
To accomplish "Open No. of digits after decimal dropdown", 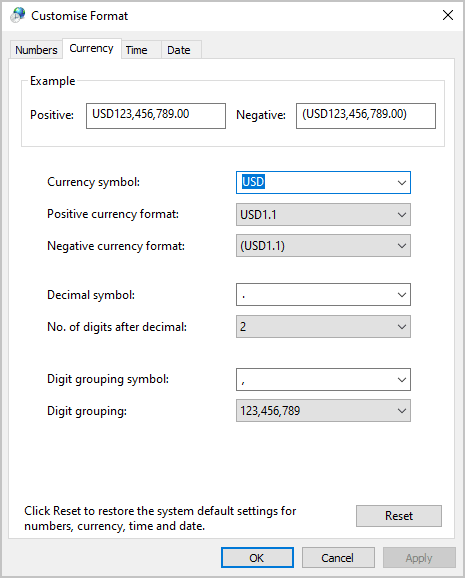I will pyautogui.click(x=323, y=327).
